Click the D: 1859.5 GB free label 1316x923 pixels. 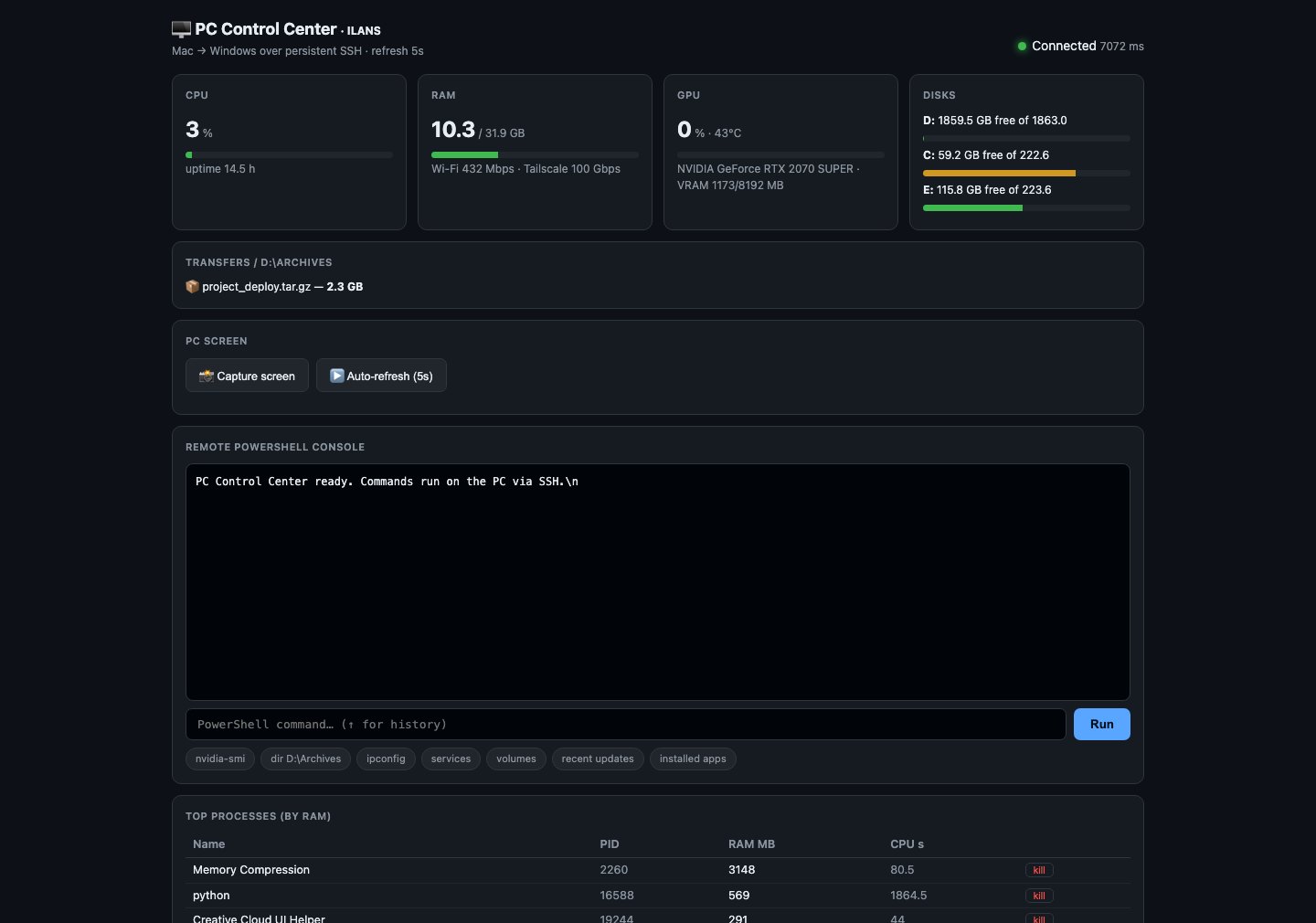pos(995,121)
